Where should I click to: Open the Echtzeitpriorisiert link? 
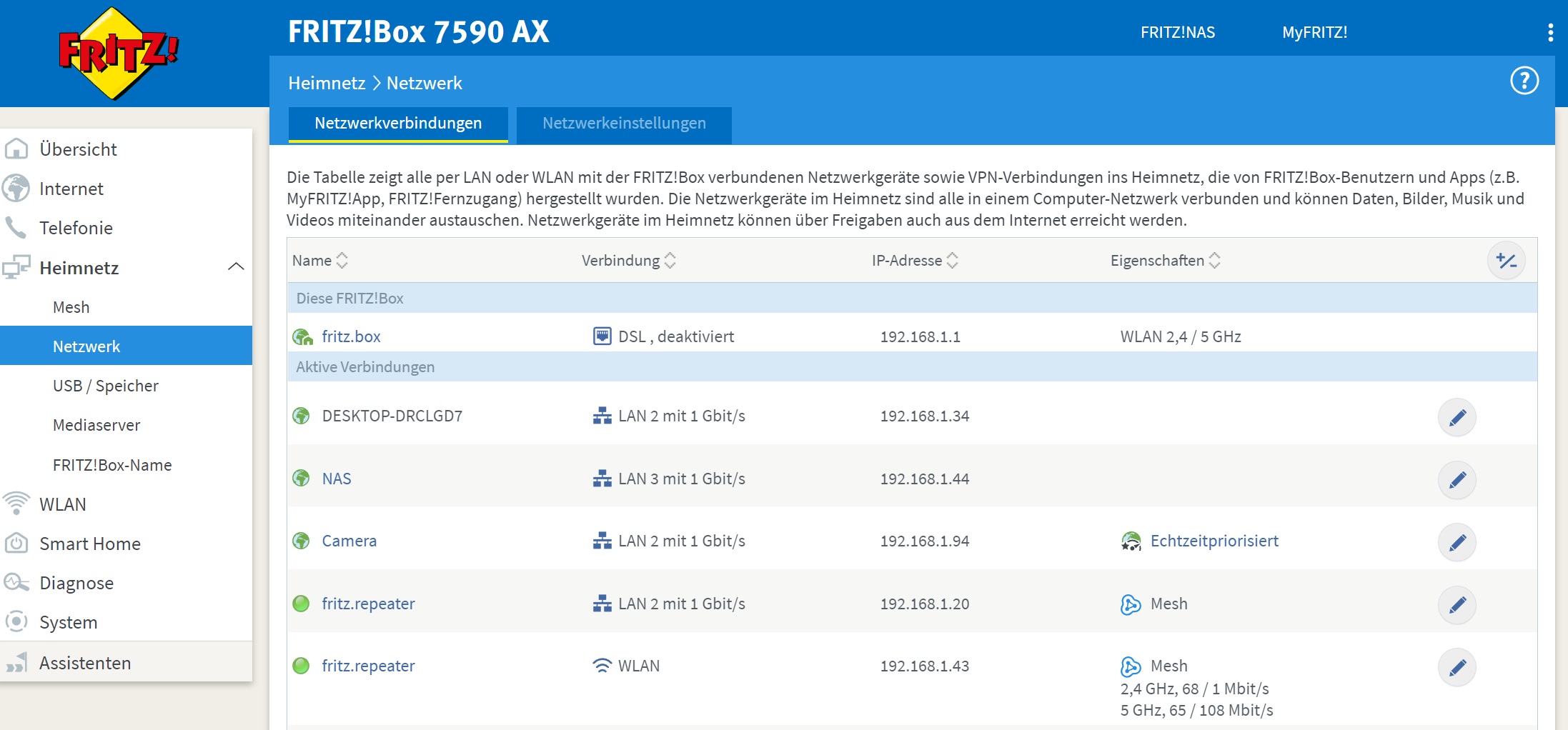click(x=1214, y=541)
